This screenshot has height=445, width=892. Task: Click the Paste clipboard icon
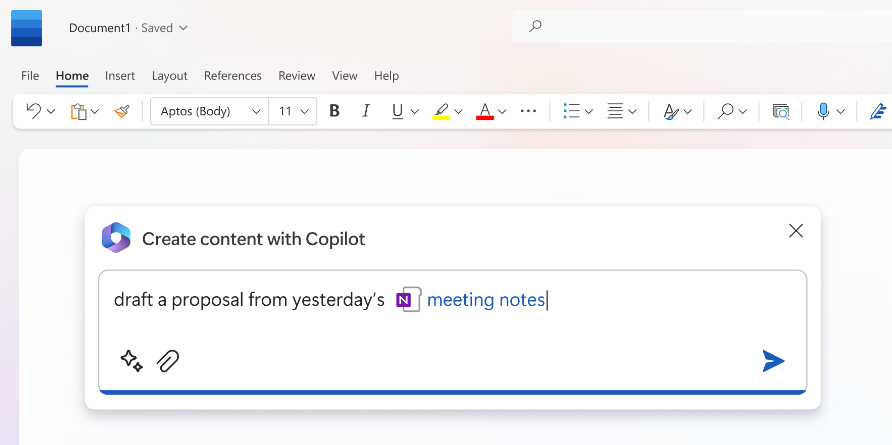(79, 112)
